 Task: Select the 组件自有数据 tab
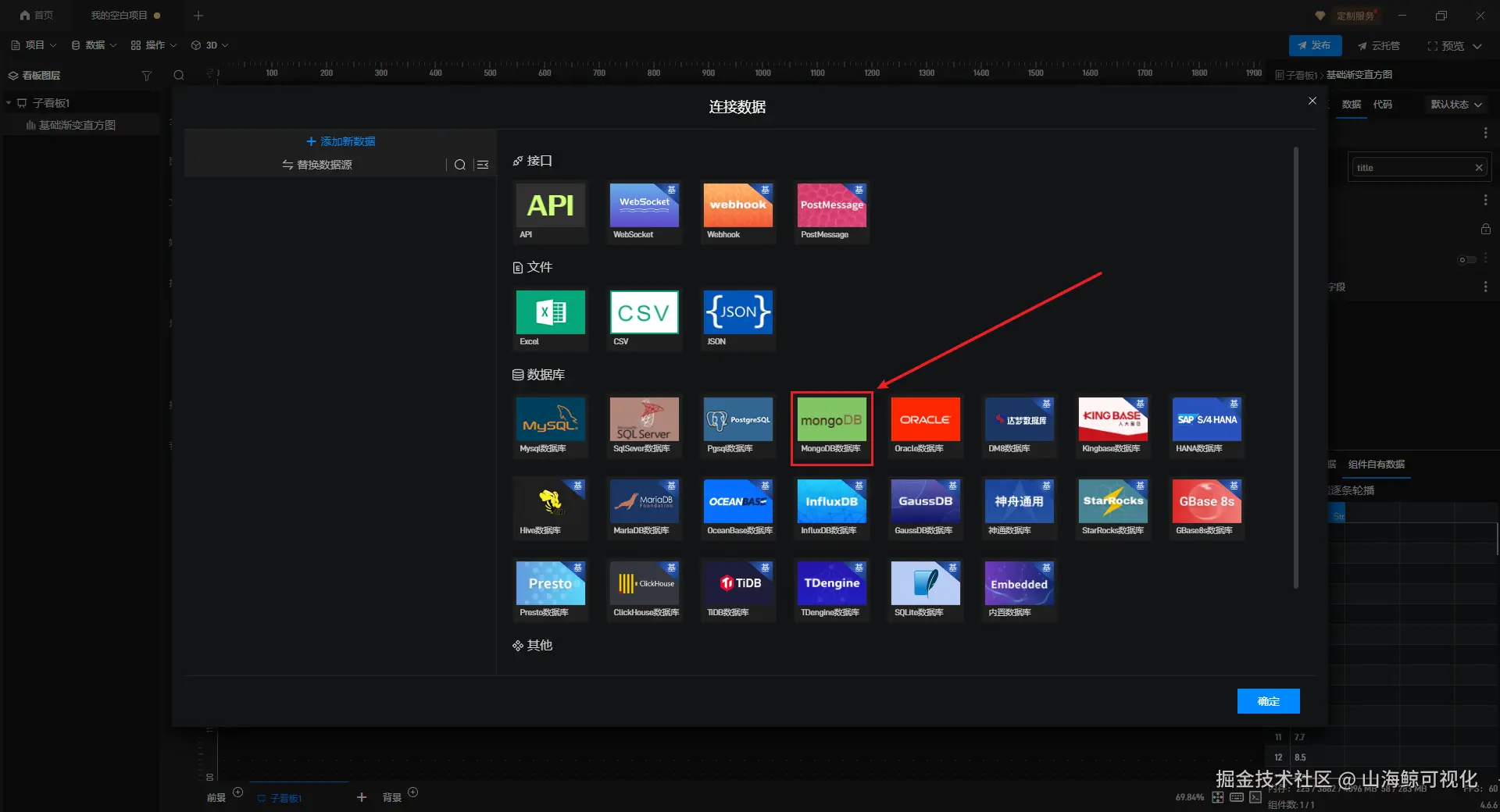(1377, 465)
